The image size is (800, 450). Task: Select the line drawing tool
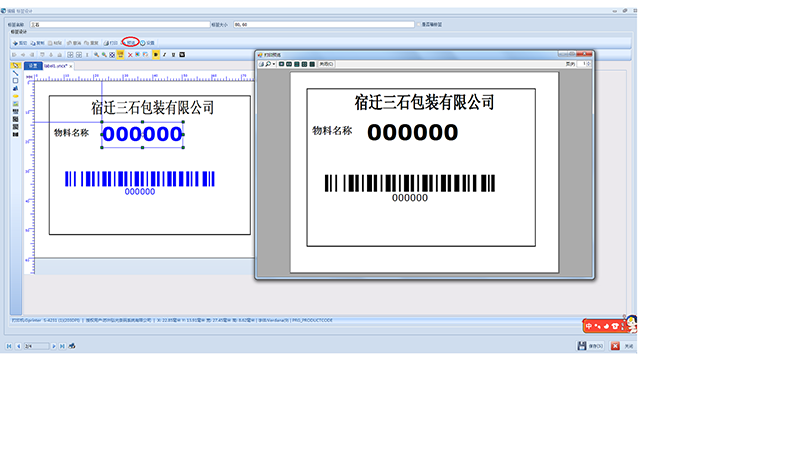click(15, 73)
